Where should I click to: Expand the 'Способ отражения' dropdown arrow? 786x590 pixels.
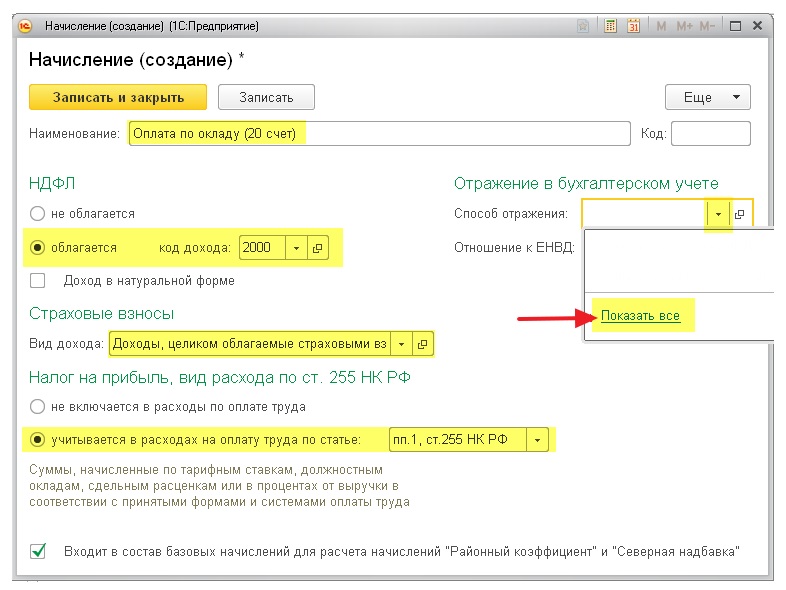[718, 215]
